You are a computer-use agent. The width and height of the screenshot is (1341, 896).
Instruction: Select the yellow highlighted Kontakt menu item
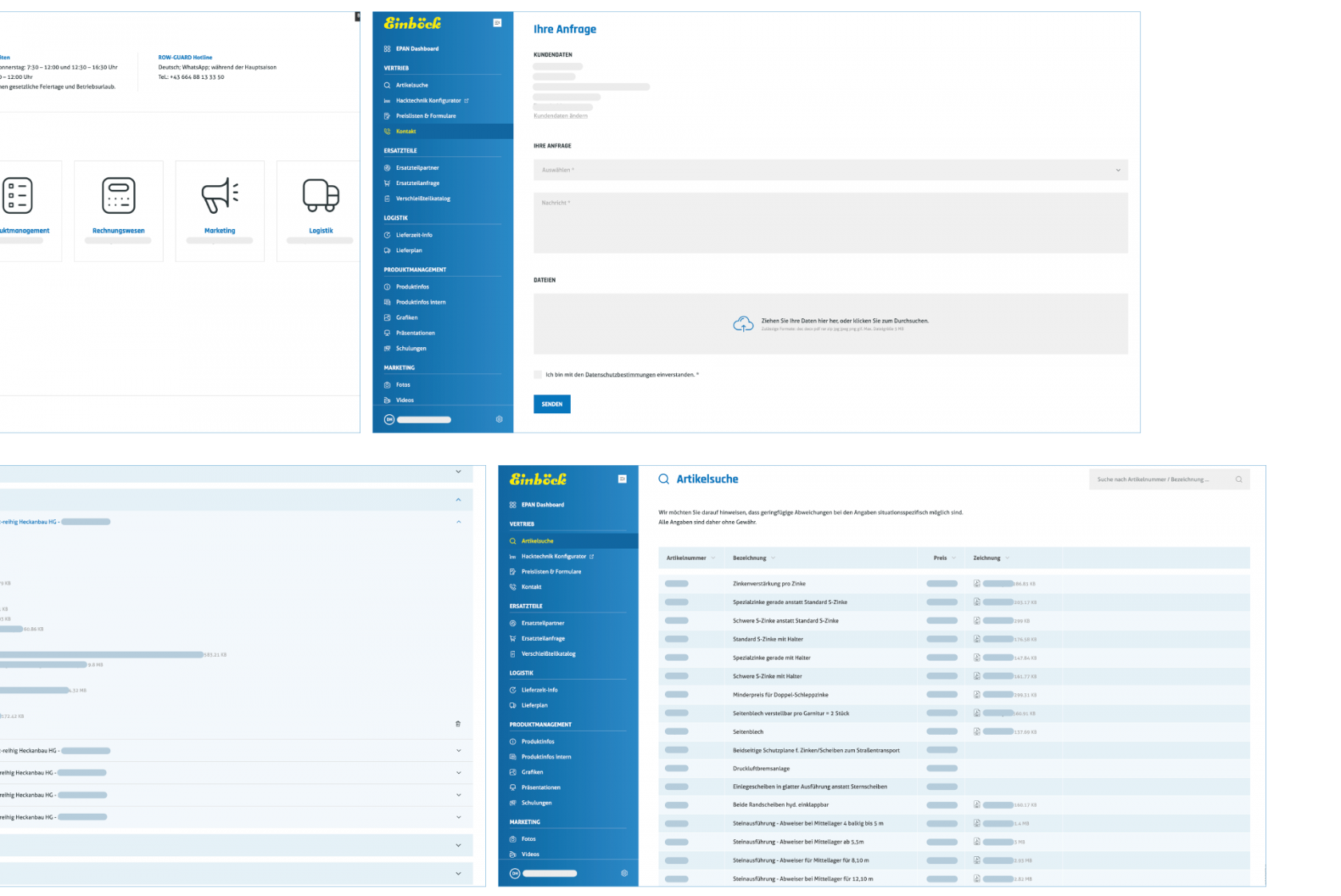coord(406,132)
